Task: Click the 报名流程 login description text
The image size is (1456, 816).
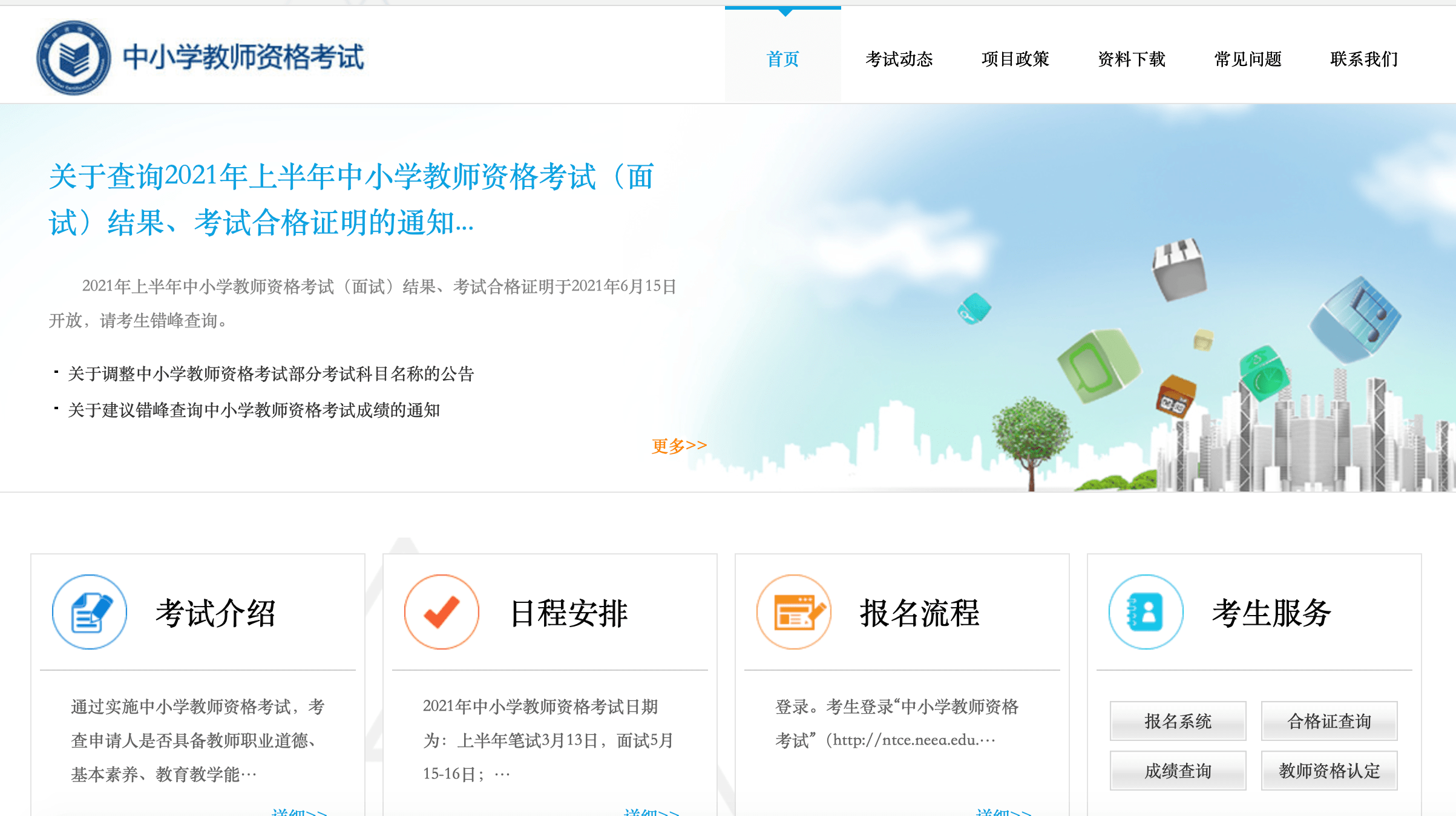Action: point(897,723)
